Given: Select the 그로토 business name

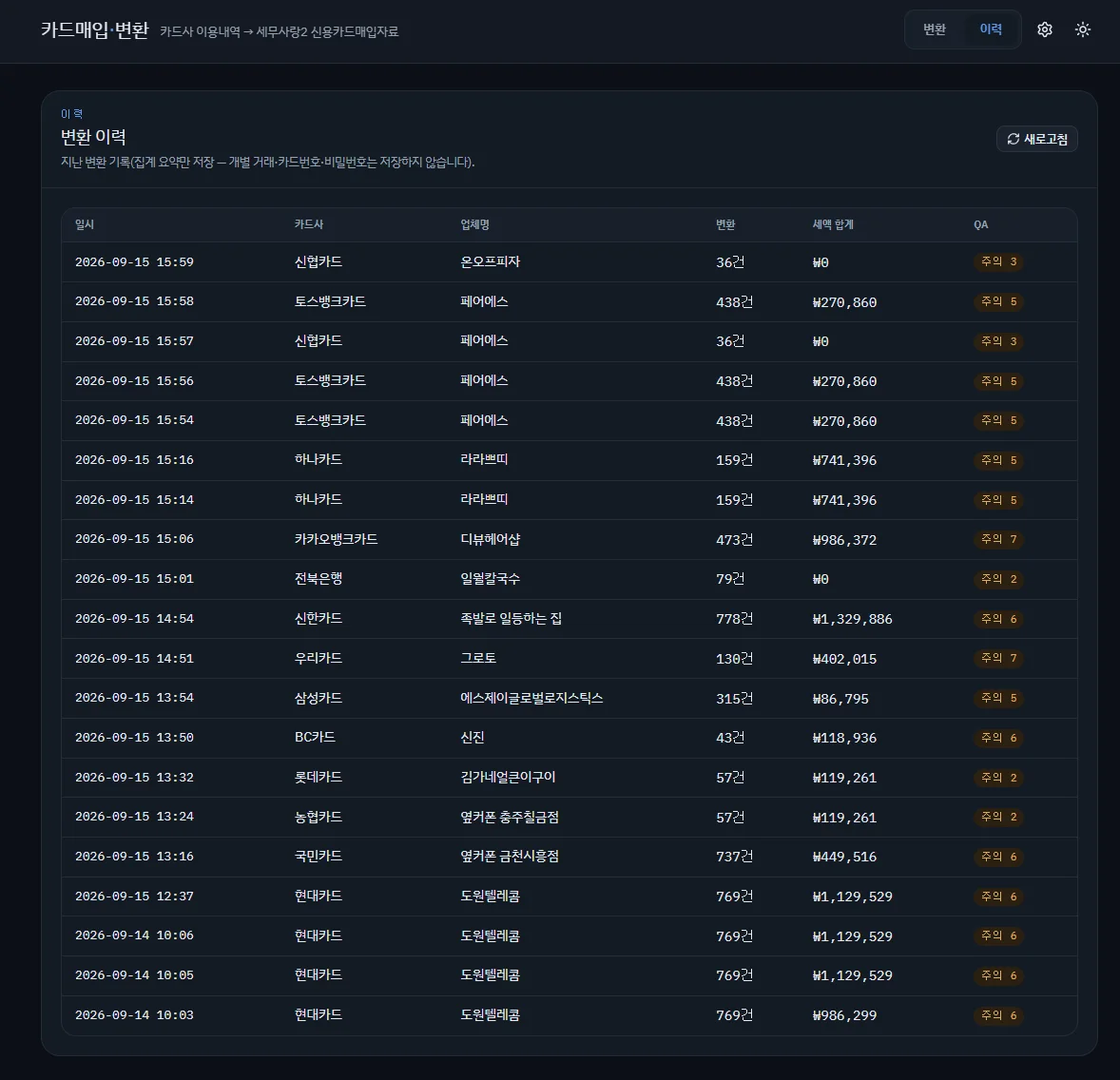Looking at the screenshot, I should point(478,658).
